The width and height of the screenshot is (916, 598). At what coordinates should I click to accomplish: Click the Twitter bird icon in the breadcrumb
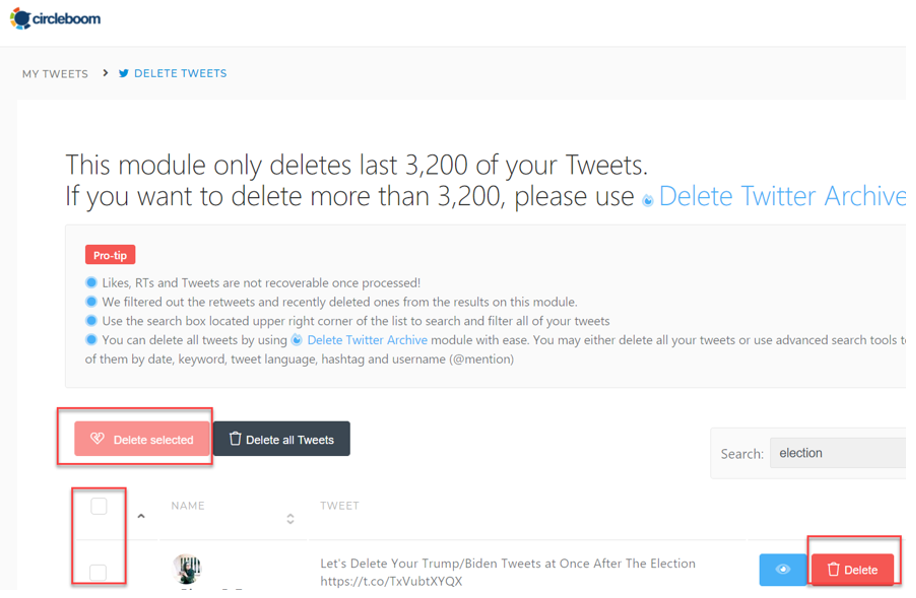(x=122, y=73)
